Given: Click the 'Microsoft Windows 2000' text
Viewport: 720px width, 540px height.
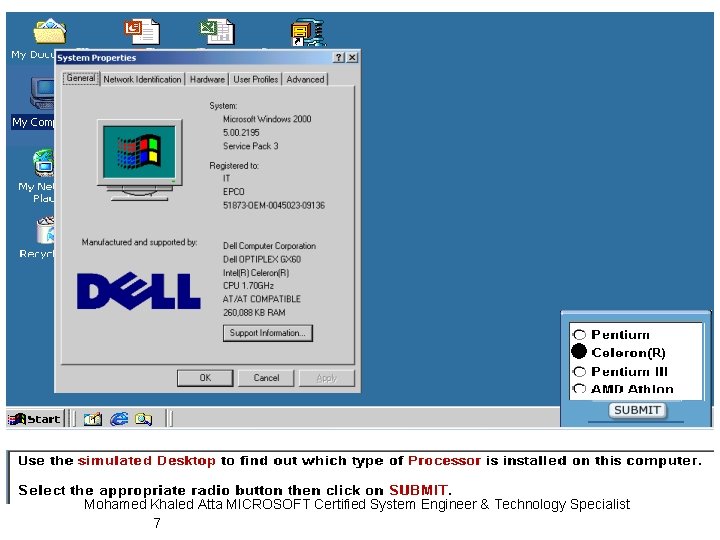Looking at the screenshot, I should click(267, 119).
